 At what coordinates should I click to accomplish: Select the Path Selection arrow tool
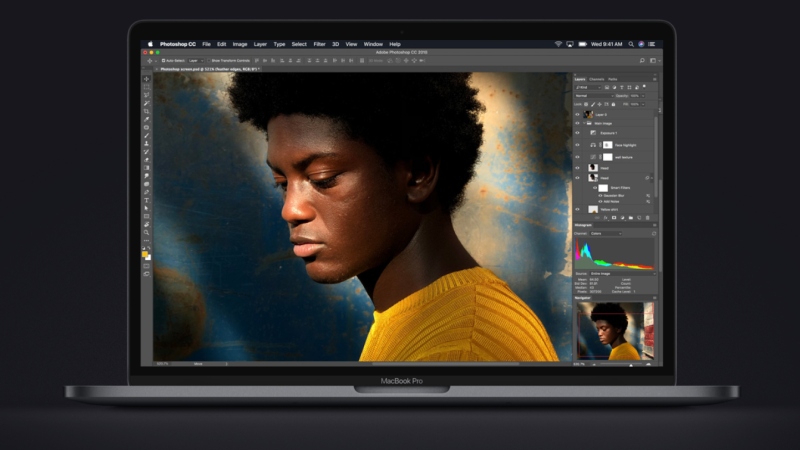coord(147,210)
